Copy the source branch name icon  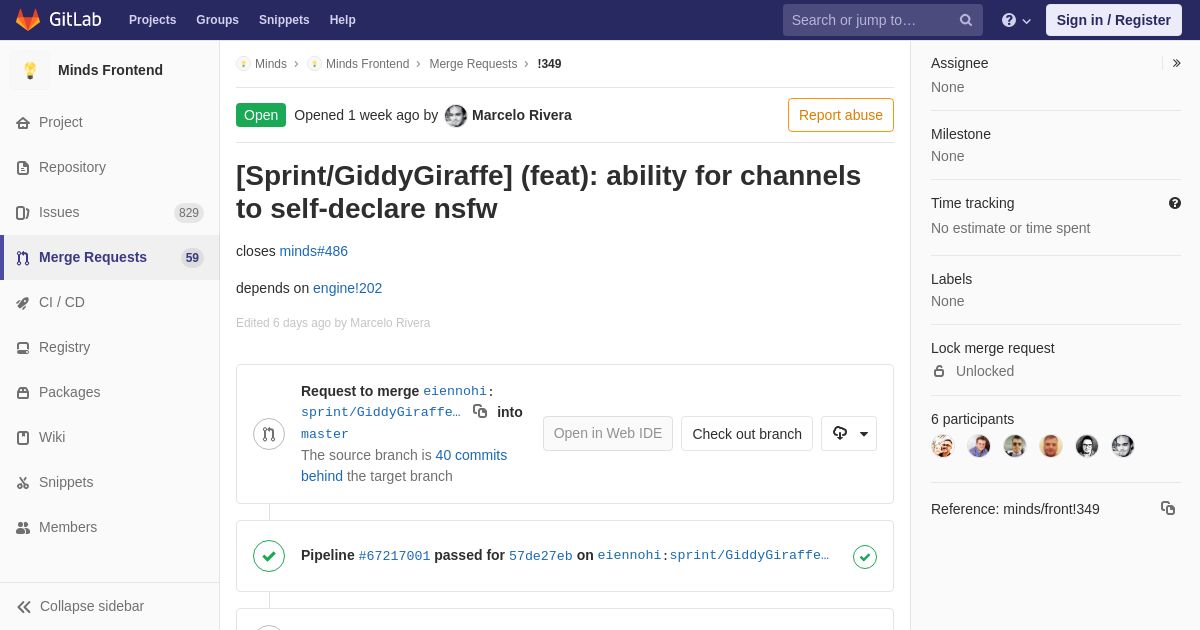pyautogui.click(x=480, y=411)
